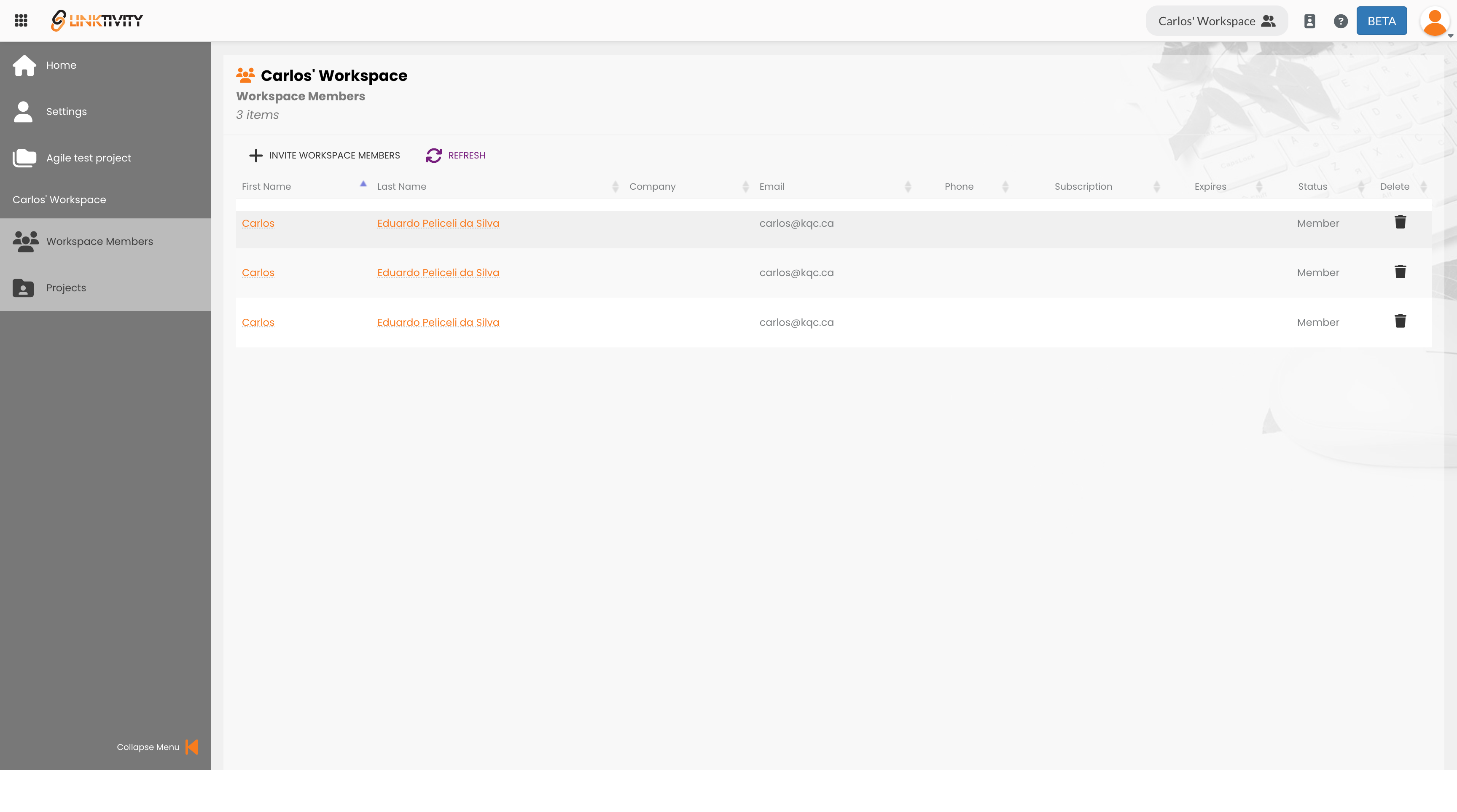This screenshot has width=1457, height=812.
Task: Click the BETA button
Action: pyautogui.click(x=1381, y=21)
